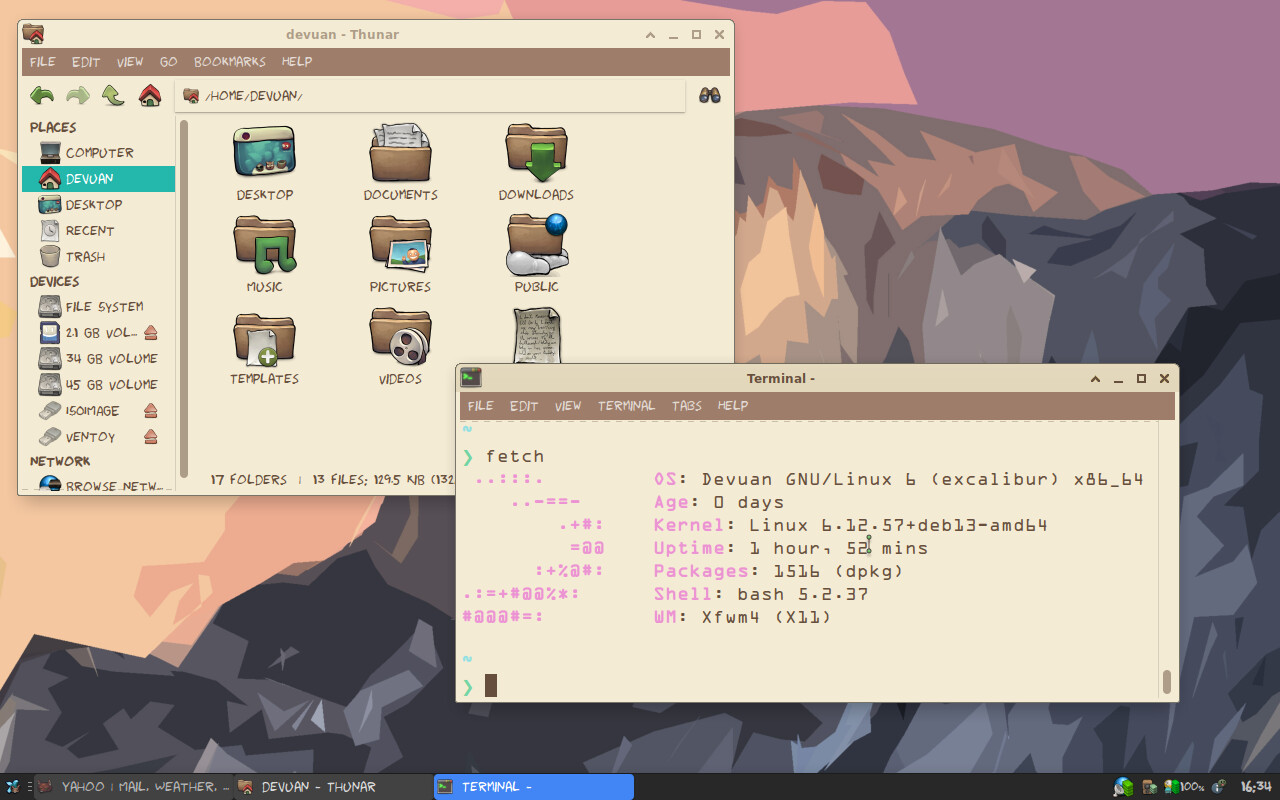Switch to Yahoo Mail taskbar window button
1280x800 pixels.
(x=134, y=787)
